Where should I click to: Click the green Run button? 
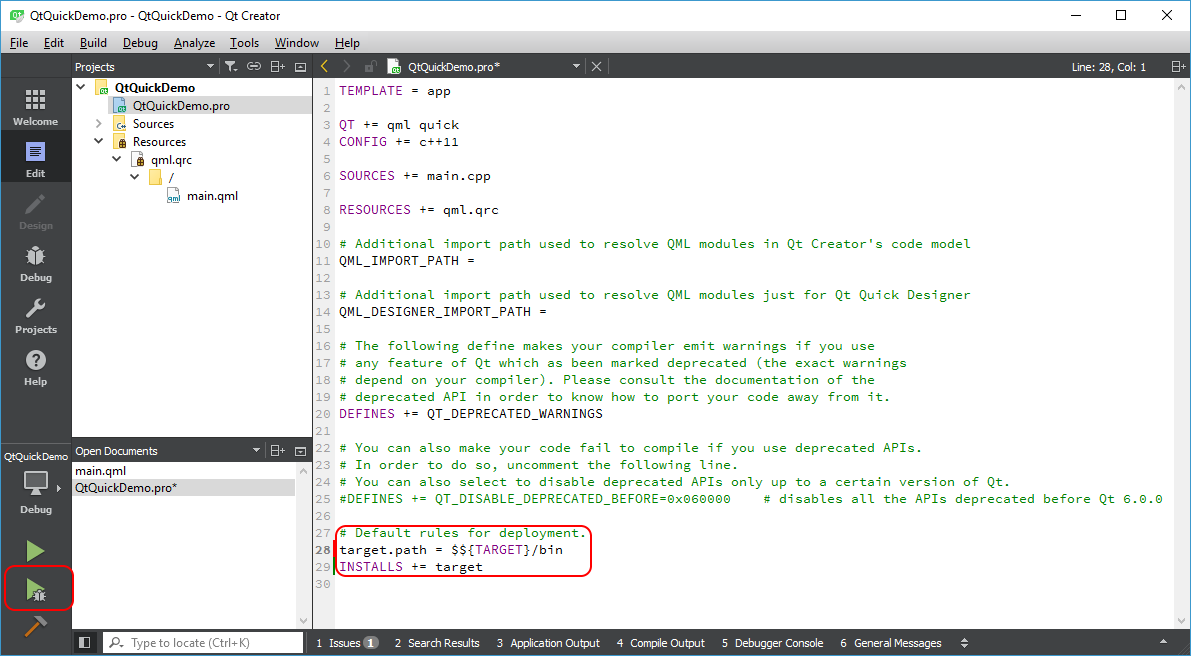35,551
